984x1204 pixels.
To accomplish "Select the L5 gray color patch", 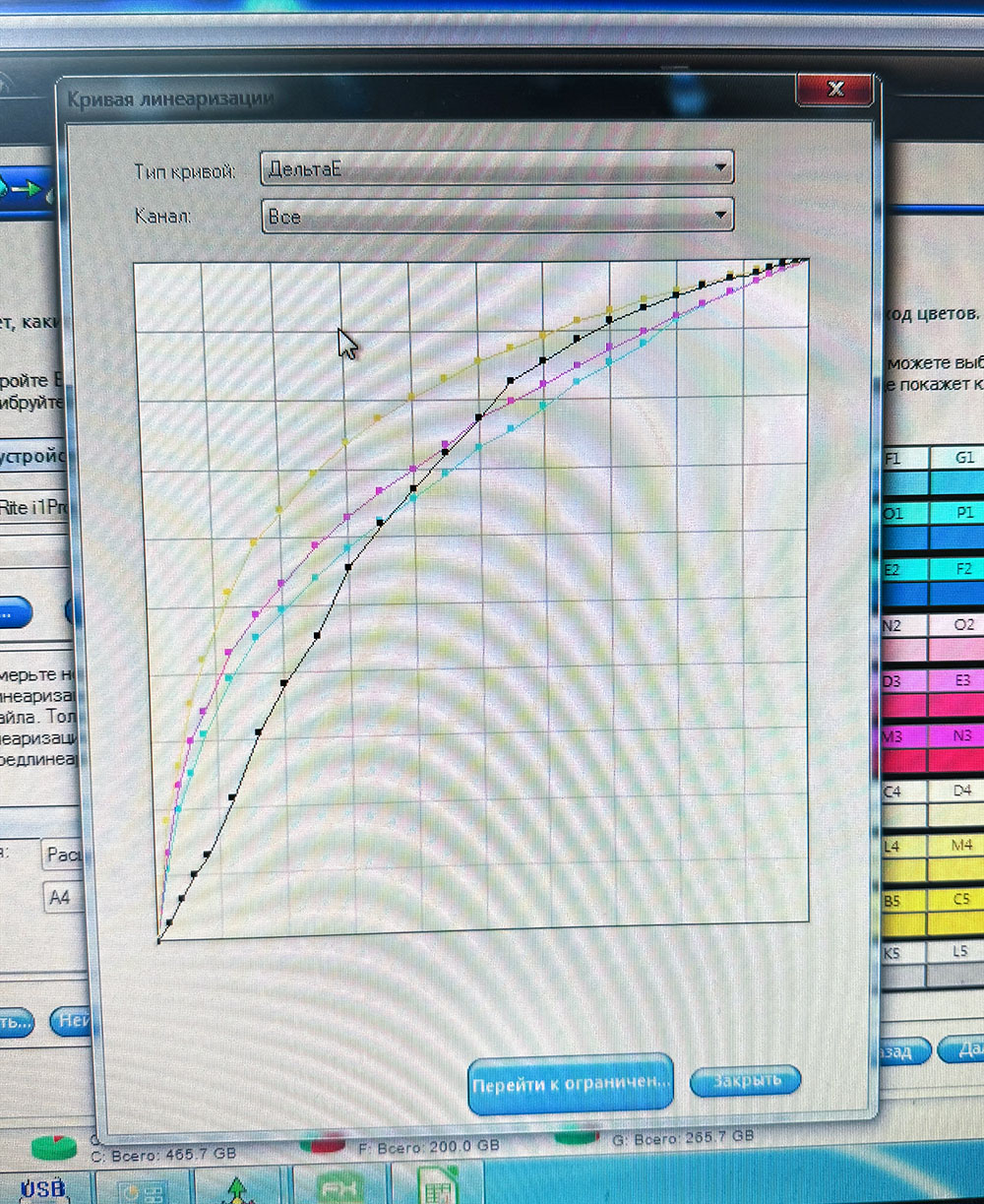I will (x=957, y=965).
